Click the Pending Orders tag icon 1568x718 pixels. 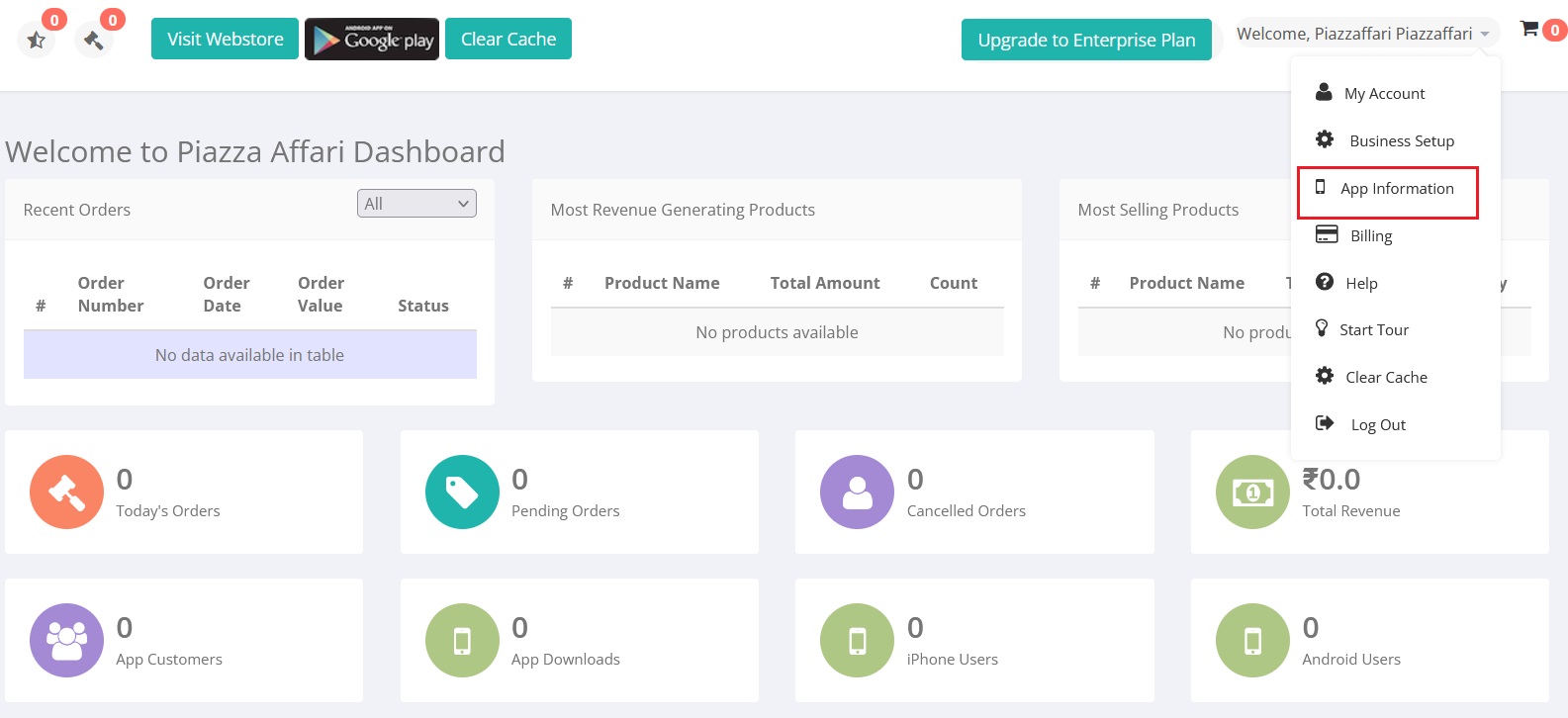point(462,492)
